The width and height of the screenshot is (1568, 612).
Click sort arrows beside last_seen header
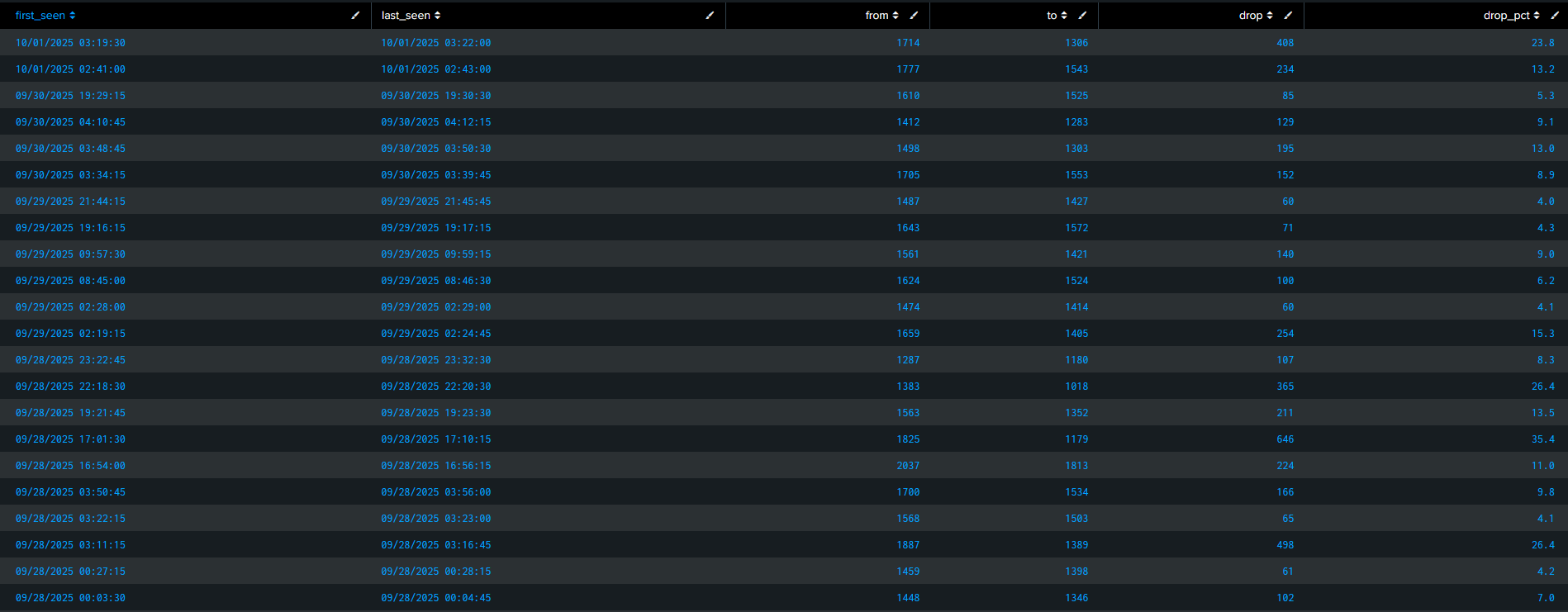(x=437, y=16)
